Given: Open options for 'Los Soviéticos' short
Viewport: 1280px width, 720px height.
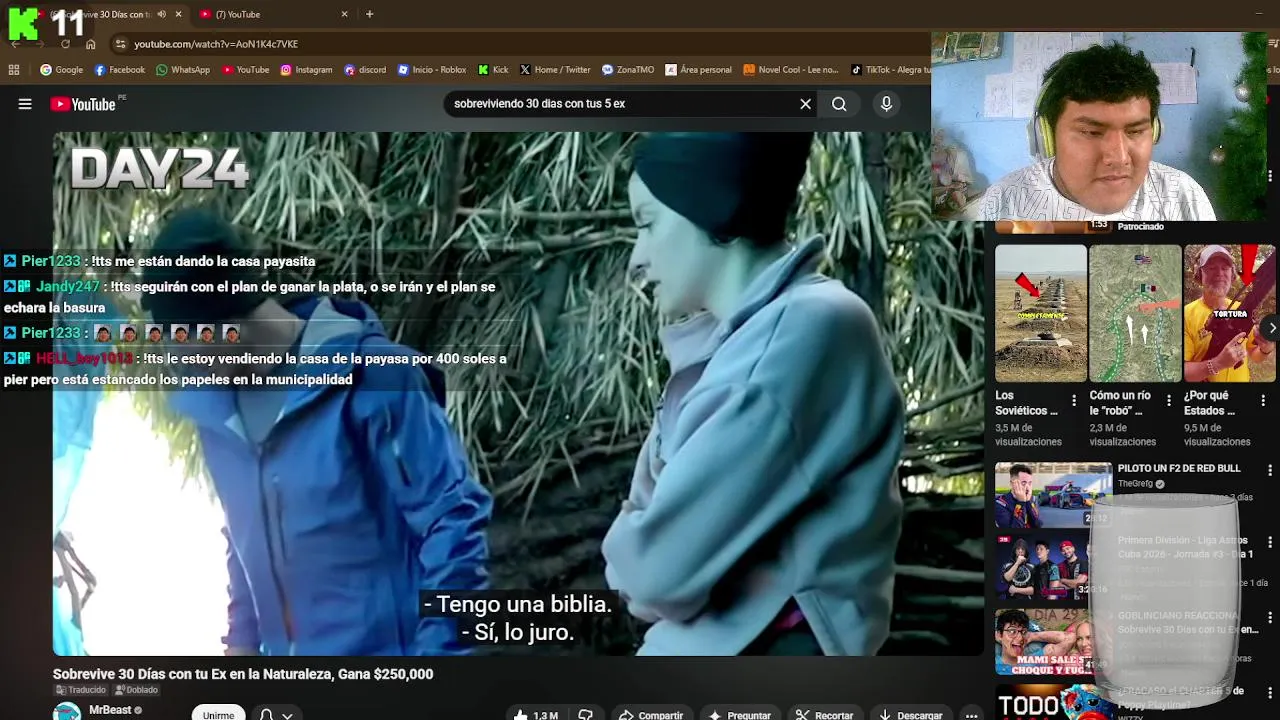Looking at the screenshot, I should click(1074, 400).
